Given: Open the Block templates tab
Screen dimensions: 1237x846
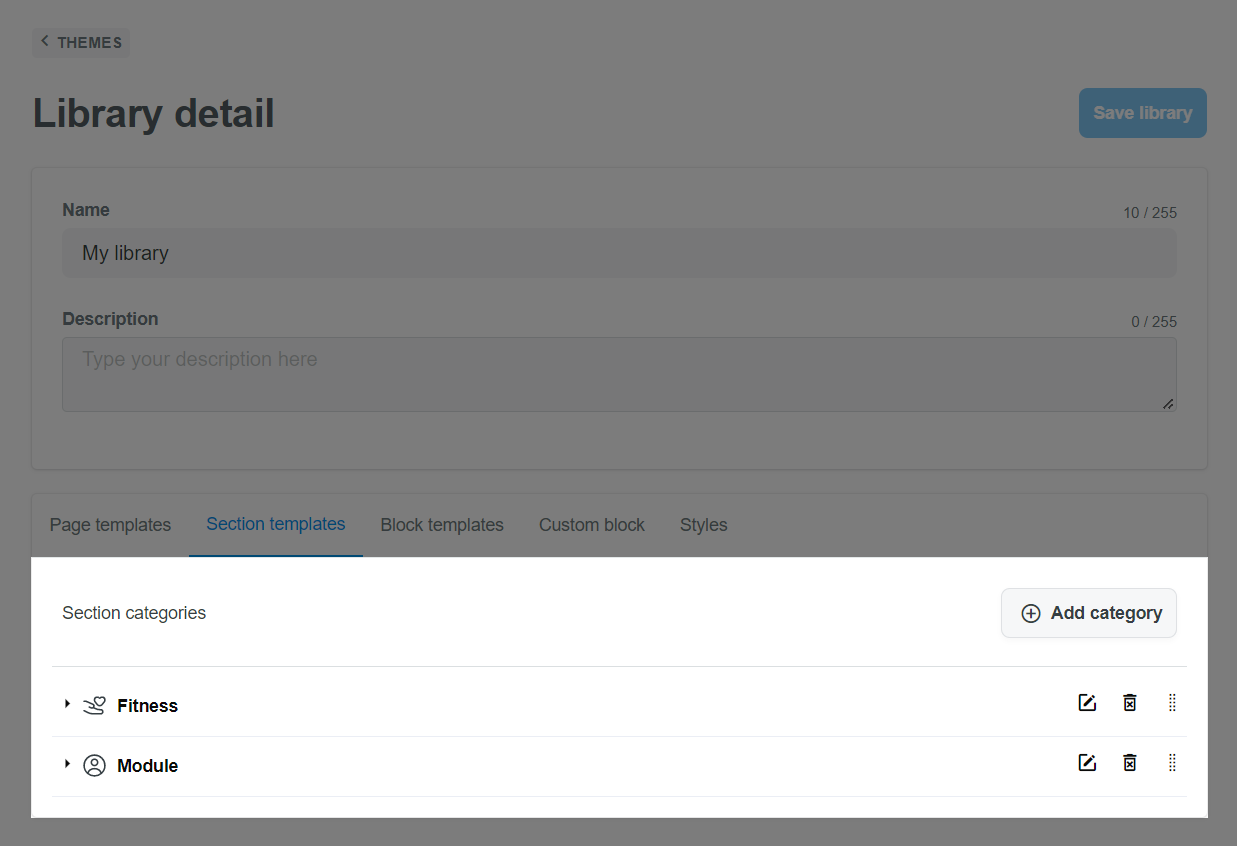Looking at the screenshot, I should pyautogui.click(x=442, y=525).
